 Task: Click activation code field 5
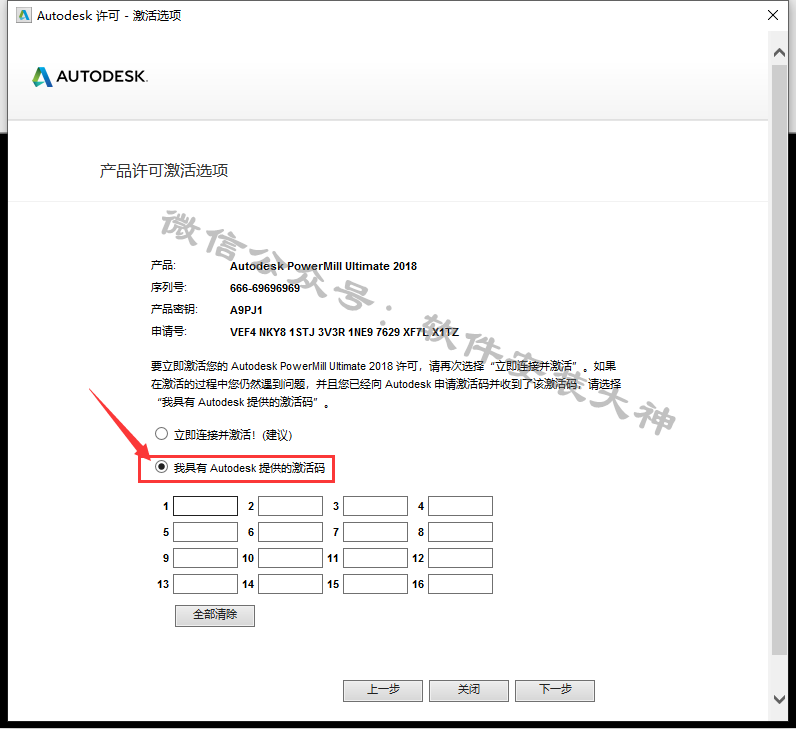click(x=206, y=532)
